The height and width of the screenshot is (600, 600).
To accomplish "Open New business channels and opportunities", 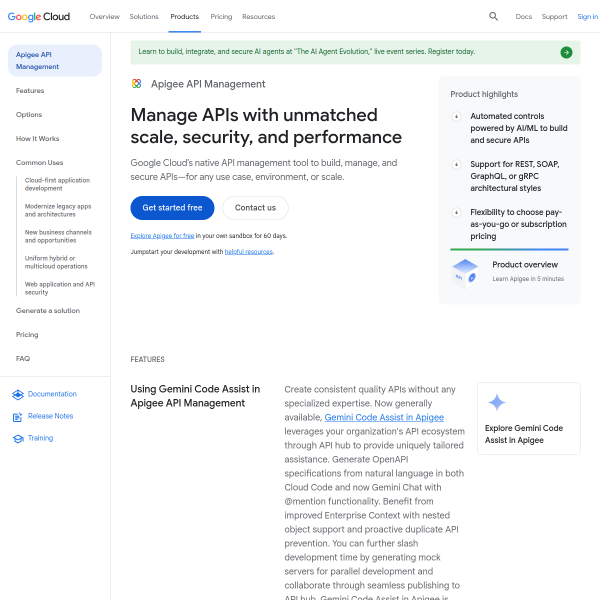I will (58, 236).
